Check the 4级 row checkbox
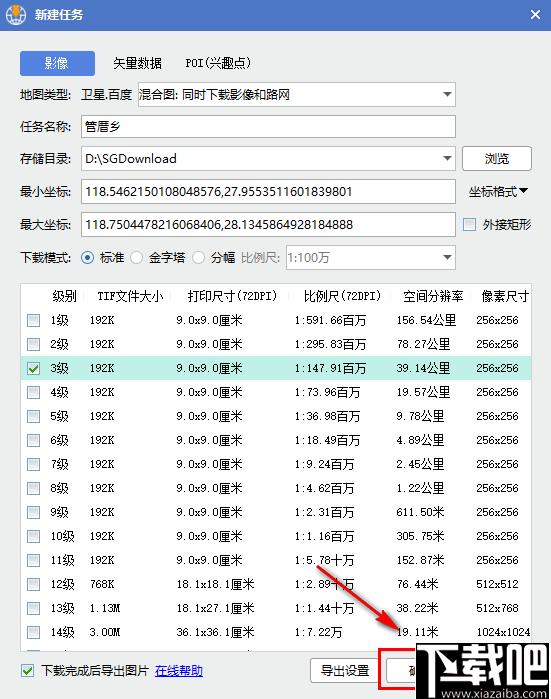The width and height of the screenshot is (551, 699). (33, 392)
